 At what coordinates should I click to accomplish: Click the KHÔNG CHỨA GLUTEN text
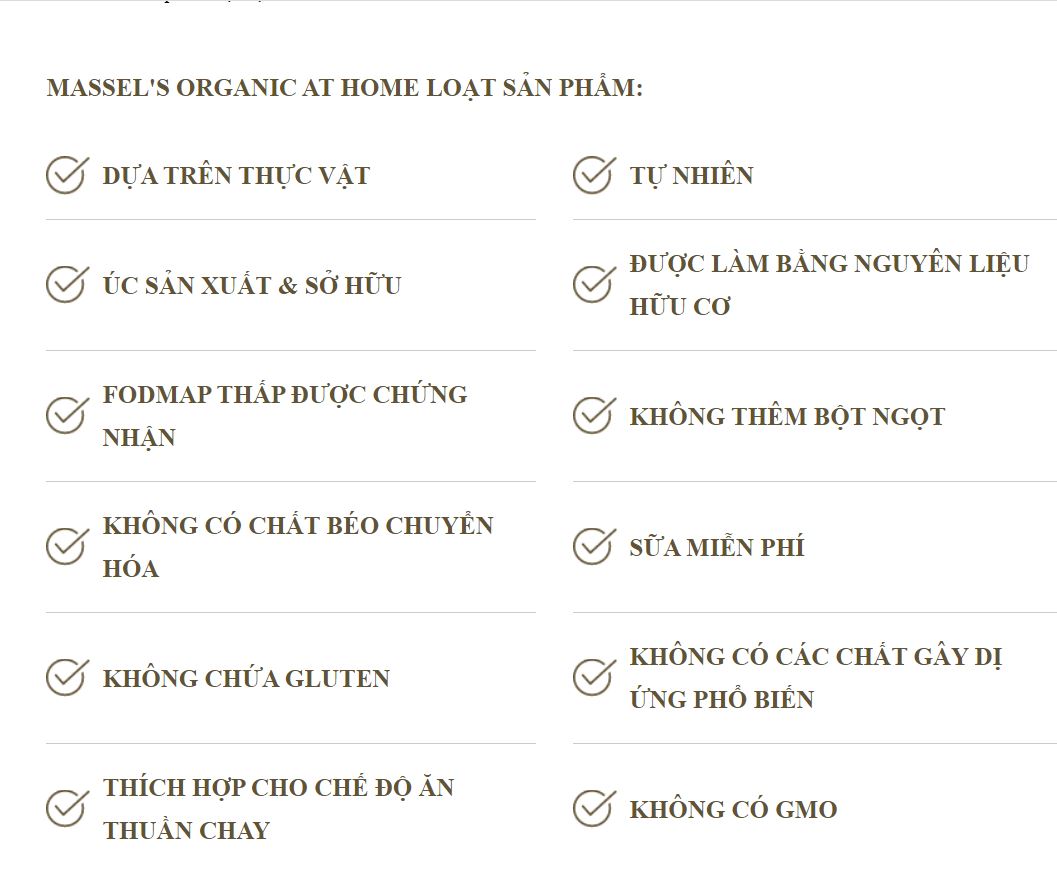246,679
